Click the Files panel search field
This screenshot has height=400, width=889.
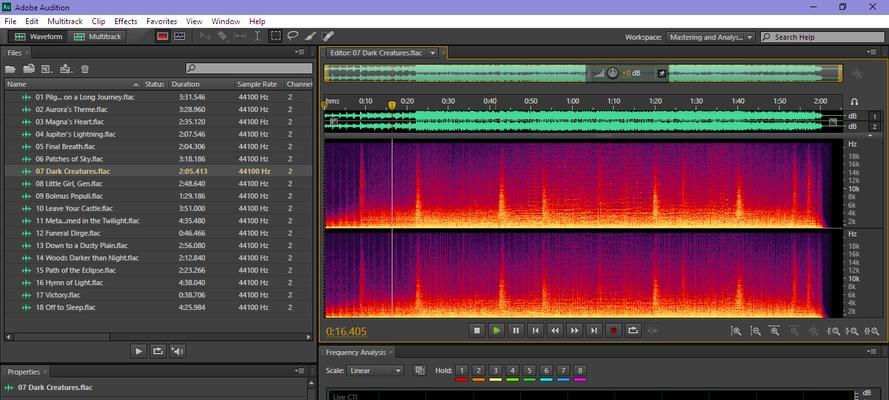click(x=249, y=69)
